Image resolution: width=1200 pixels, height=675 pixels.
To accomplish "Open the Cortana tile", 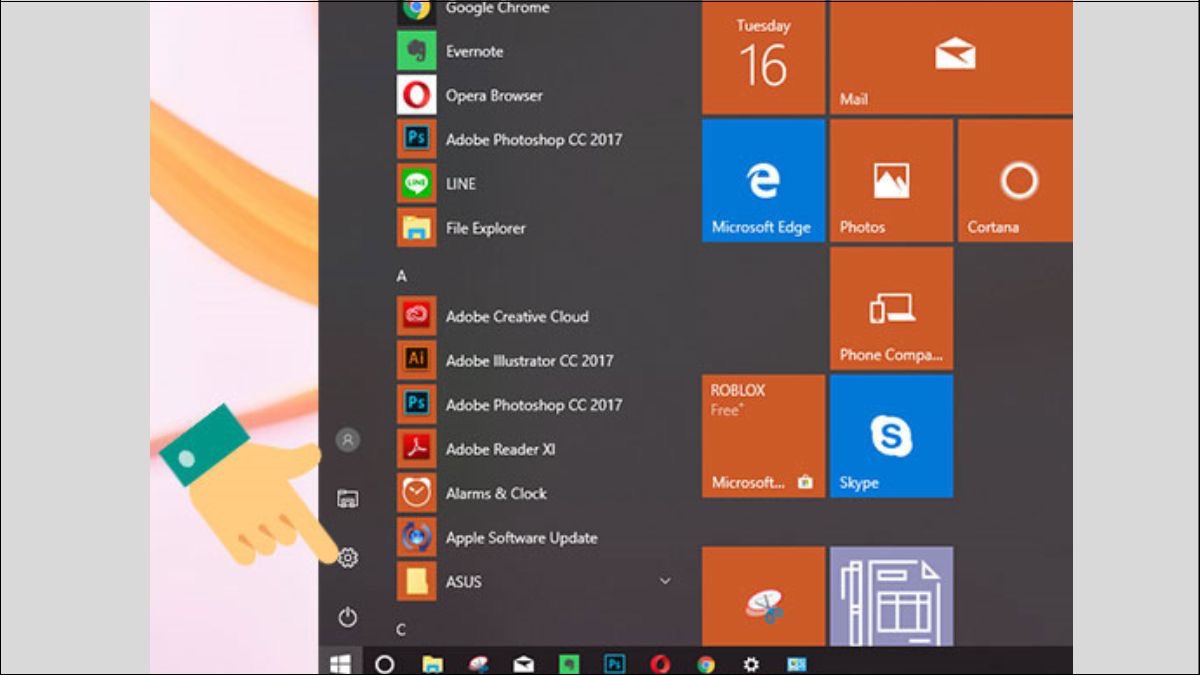I will click(x=1015, y=181).
